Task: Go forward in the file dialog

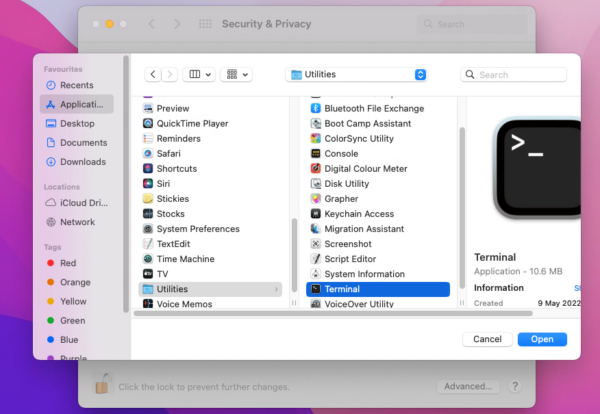Action: (170, 74)
